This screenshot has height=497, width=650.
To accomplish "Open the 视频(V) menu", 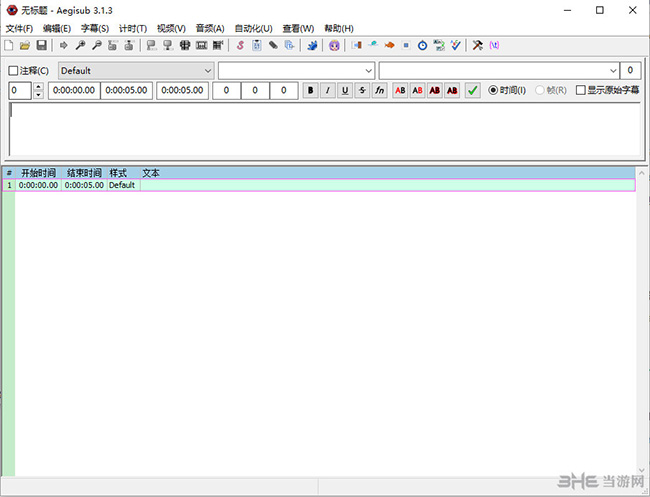I will (x=171, y=29).
